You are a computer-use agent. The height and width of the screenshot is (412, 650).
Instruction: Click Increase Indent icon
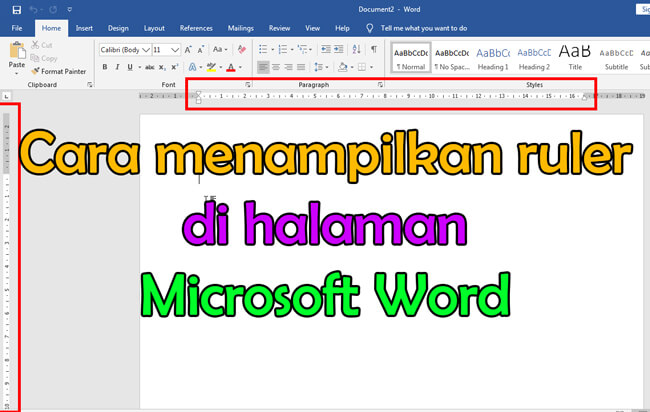tap(339, 49)
